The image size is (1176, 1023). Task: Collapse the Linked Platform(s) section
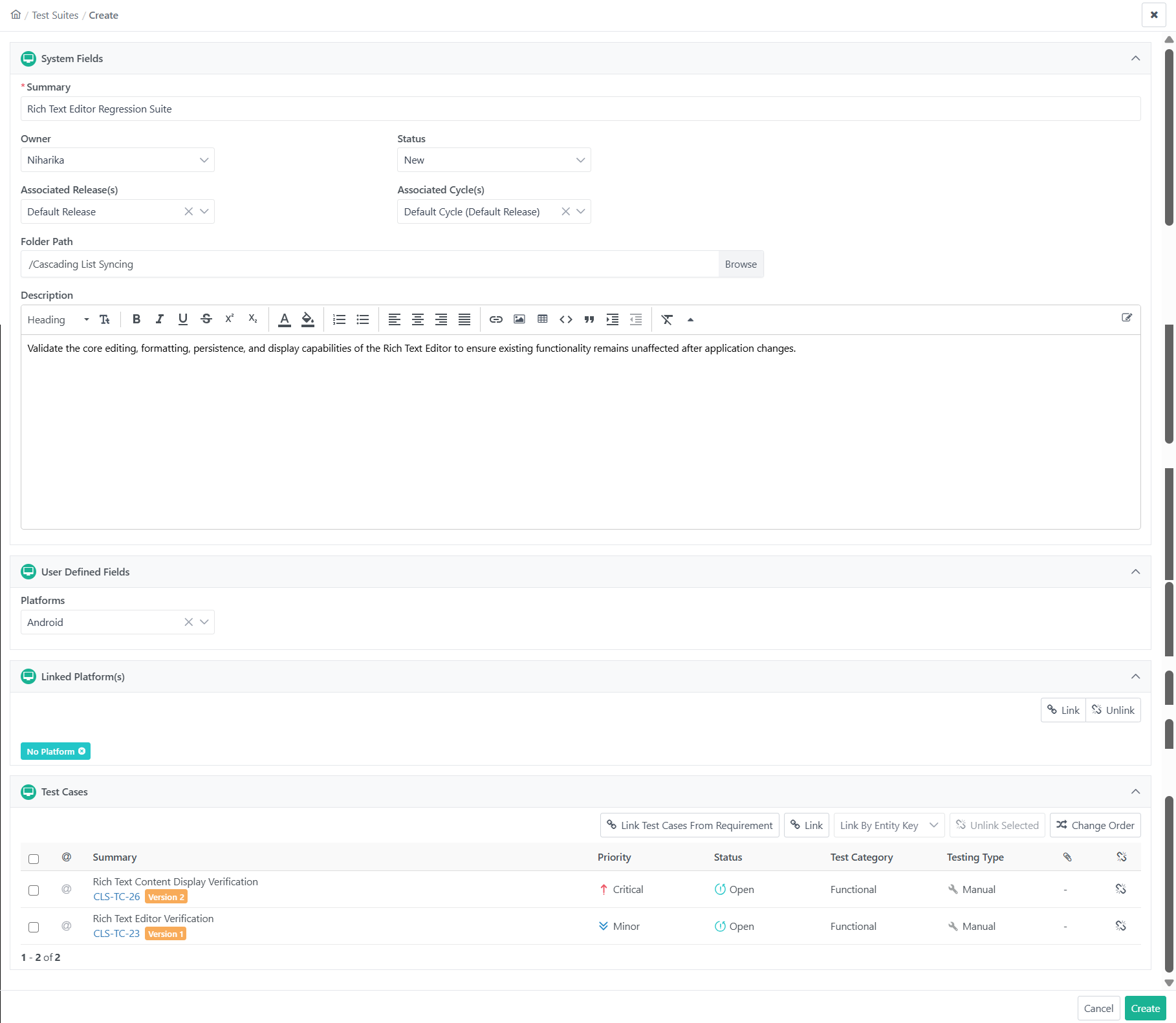(1135, 676)
